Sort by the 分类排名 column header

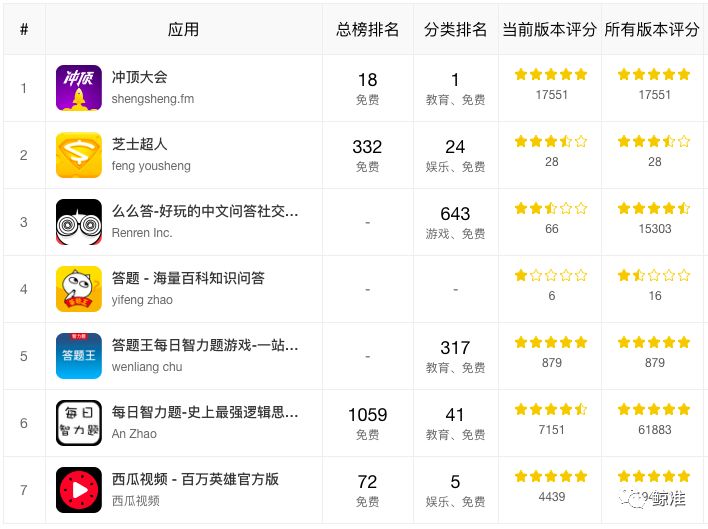[x=456, y=30]
